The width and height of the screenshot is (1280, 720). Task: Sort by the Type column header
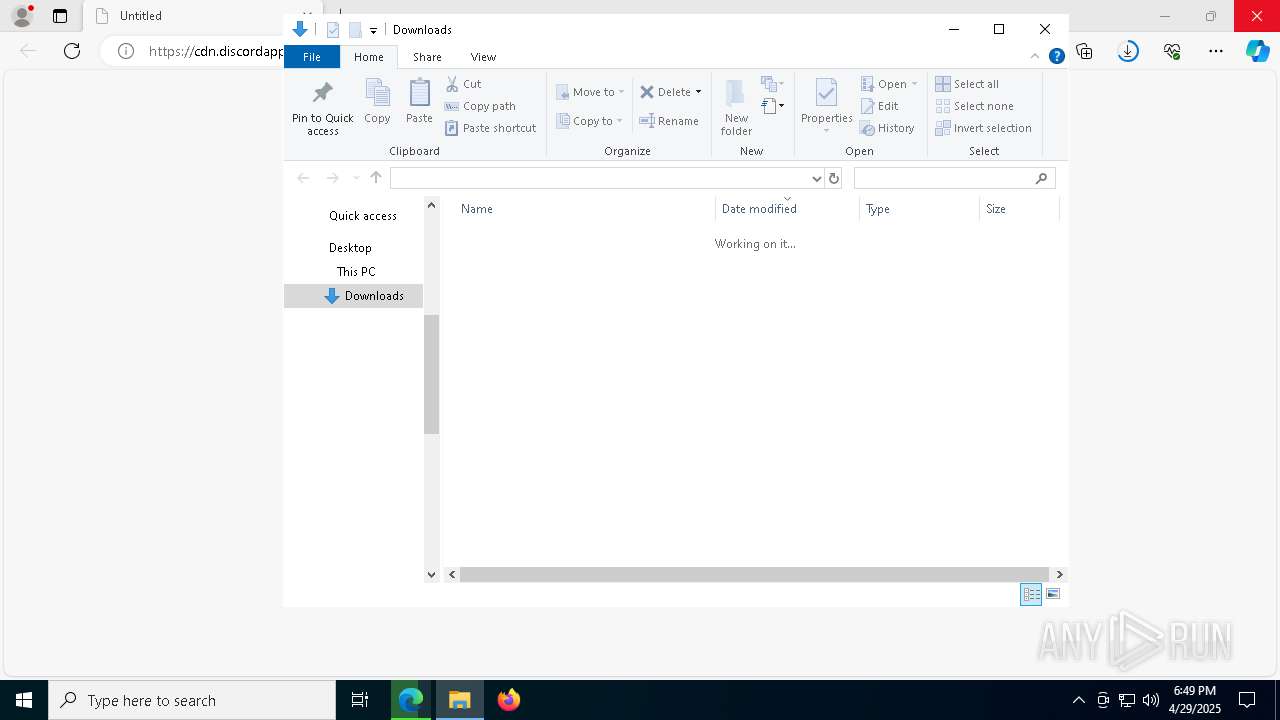point(919,209)
